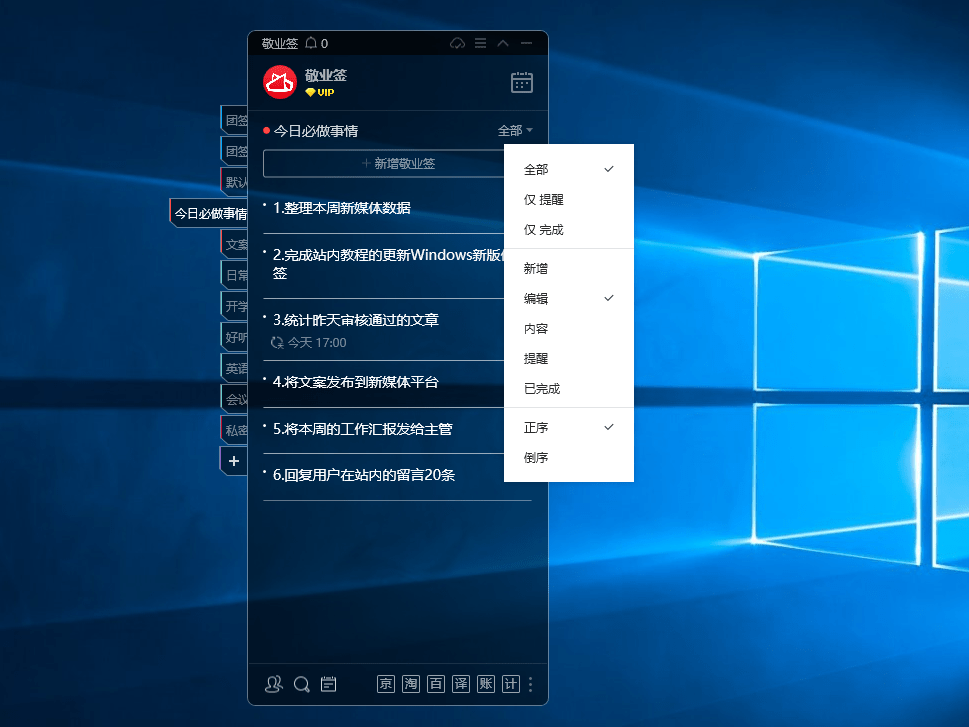Click the hamburger list icon in title bar
Image resolution: width=969 pixels, height=727 pixels.
pyautogui.click(x=481, y=43)
